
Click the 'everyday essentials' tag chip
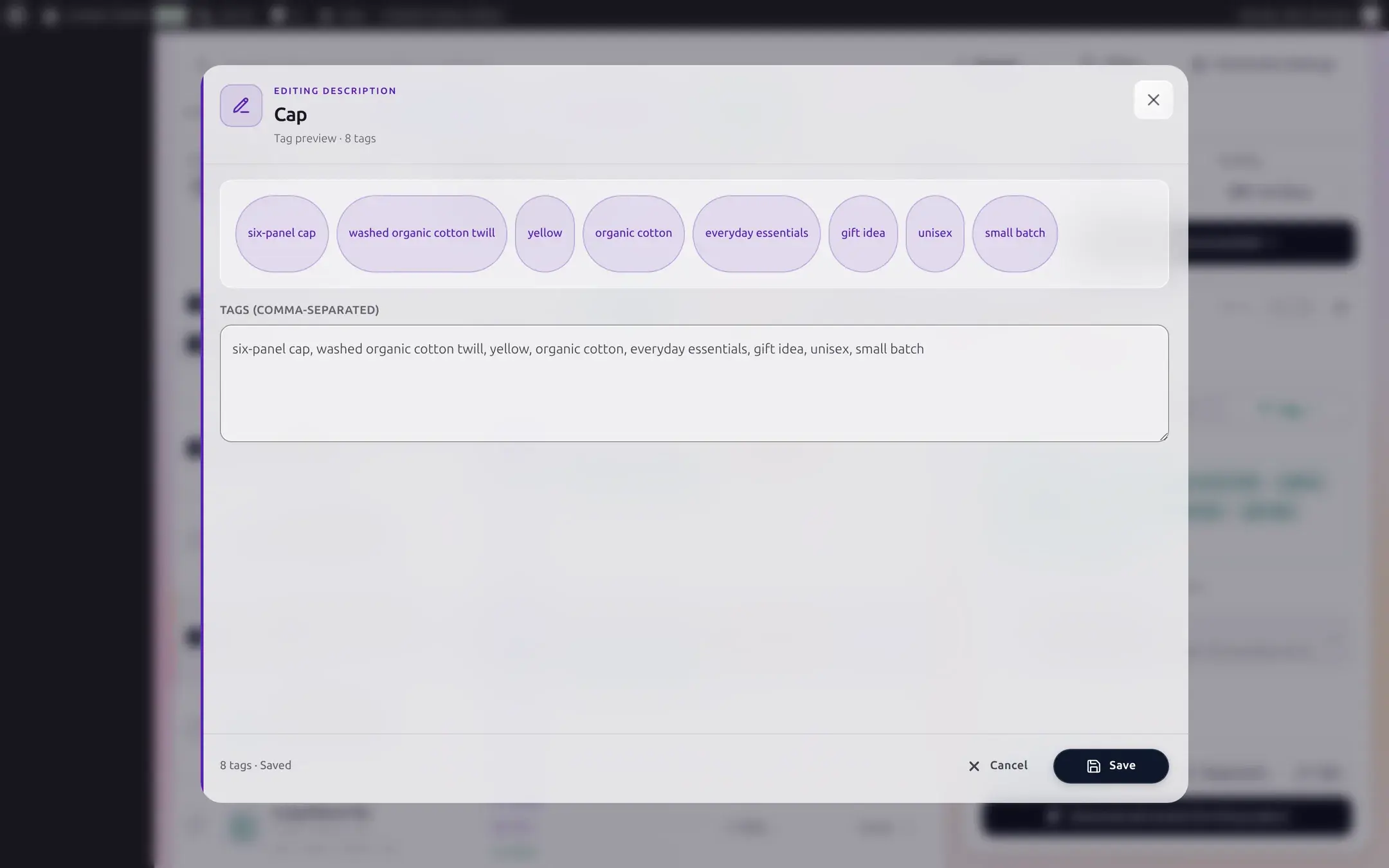pos(756,233)
